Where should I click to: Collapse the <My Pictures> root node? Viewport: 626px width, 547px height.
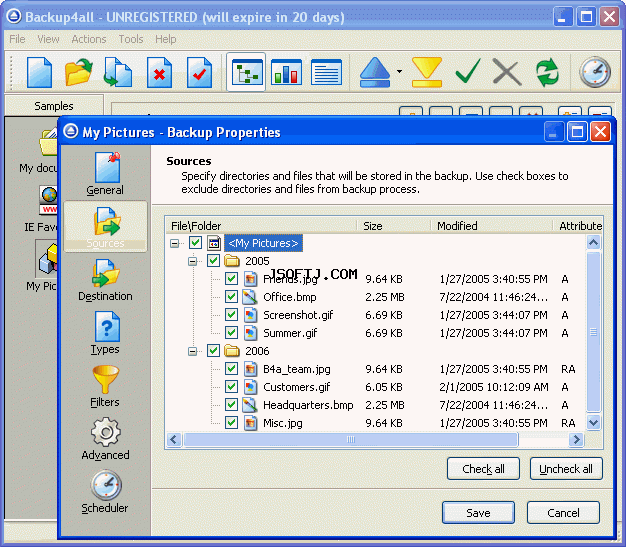pyautogui.click(x=174, y=243)
